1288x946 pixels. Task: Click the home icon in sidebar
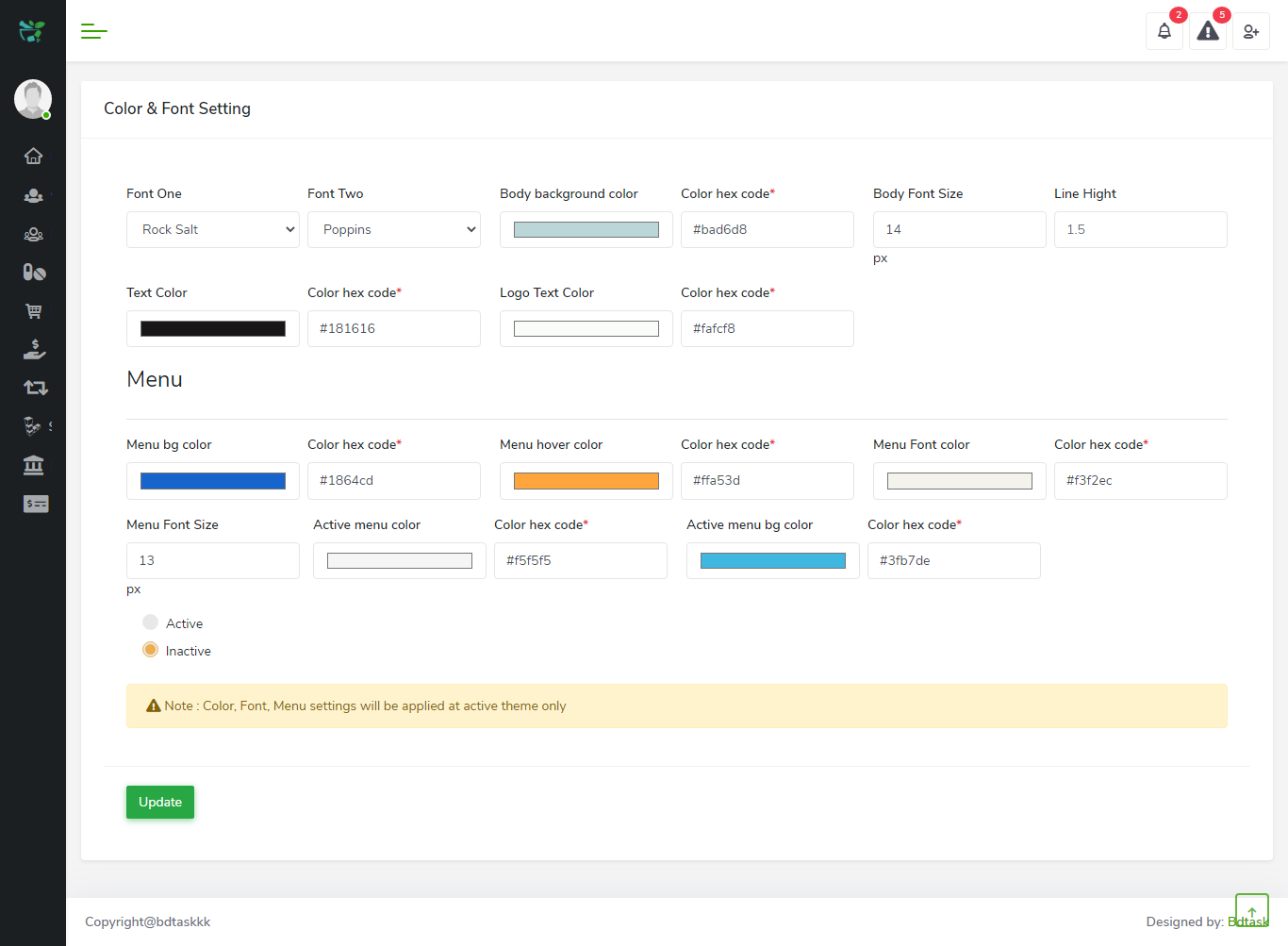(33, 156)
